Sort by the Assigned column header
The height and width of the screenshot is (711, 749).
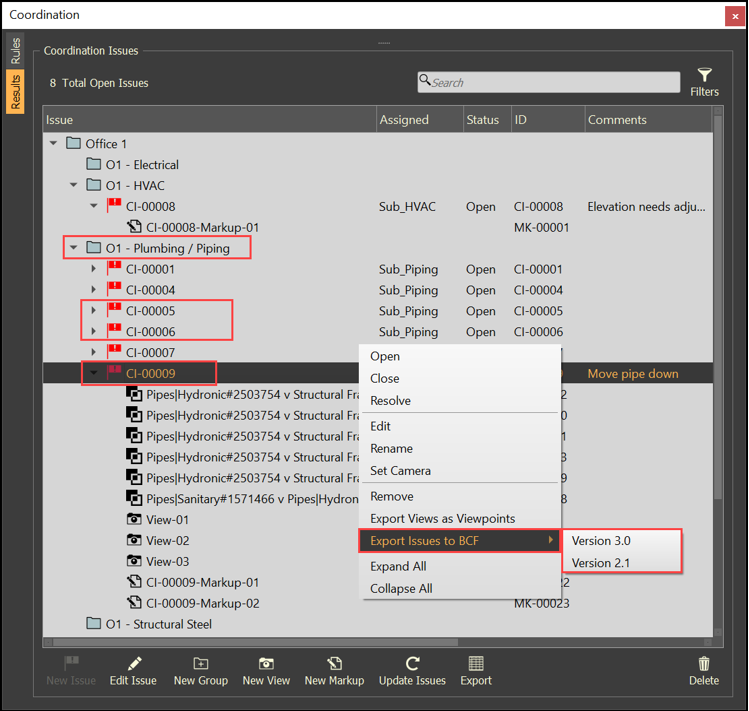[420, 119]
